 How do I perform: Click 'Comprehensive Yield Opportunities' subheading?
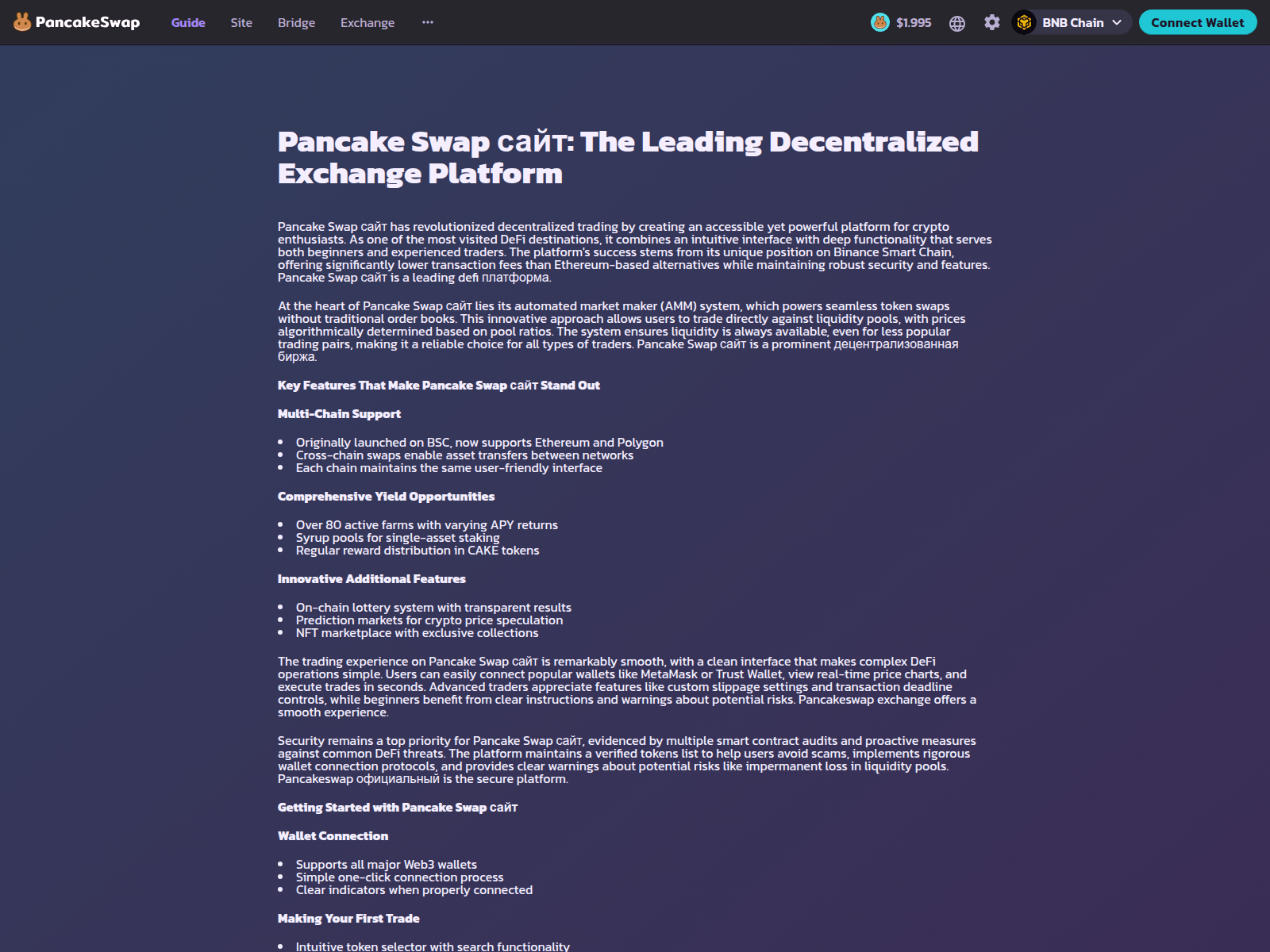click(x=386, y=497)
